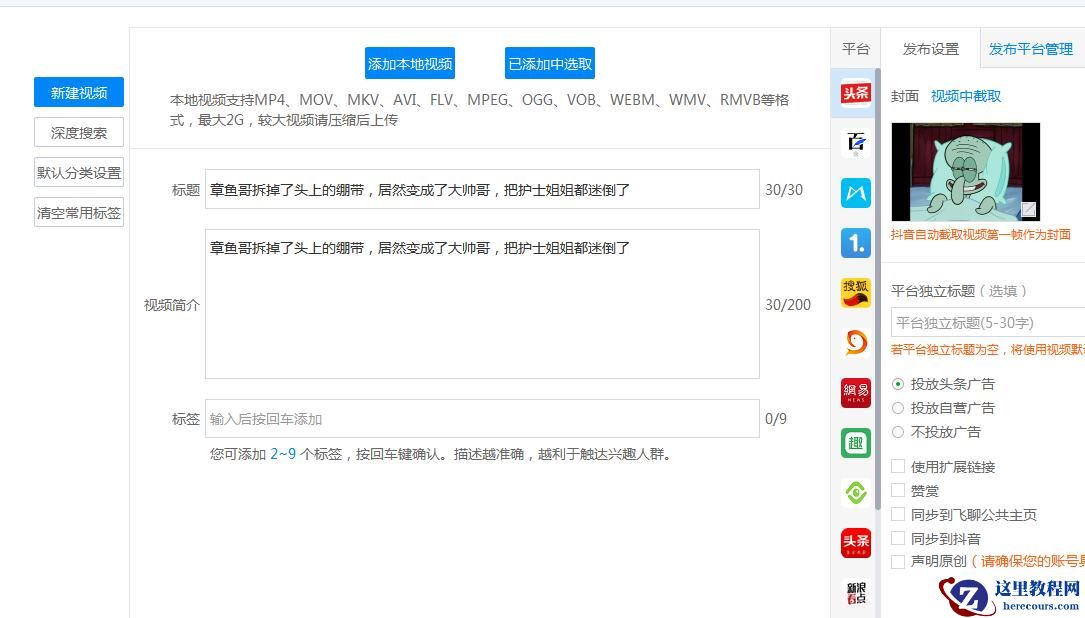This screenshot has height=618, width=1085.
Task: Click the small edit icon on cover thumbnail
Action: 1028,209
